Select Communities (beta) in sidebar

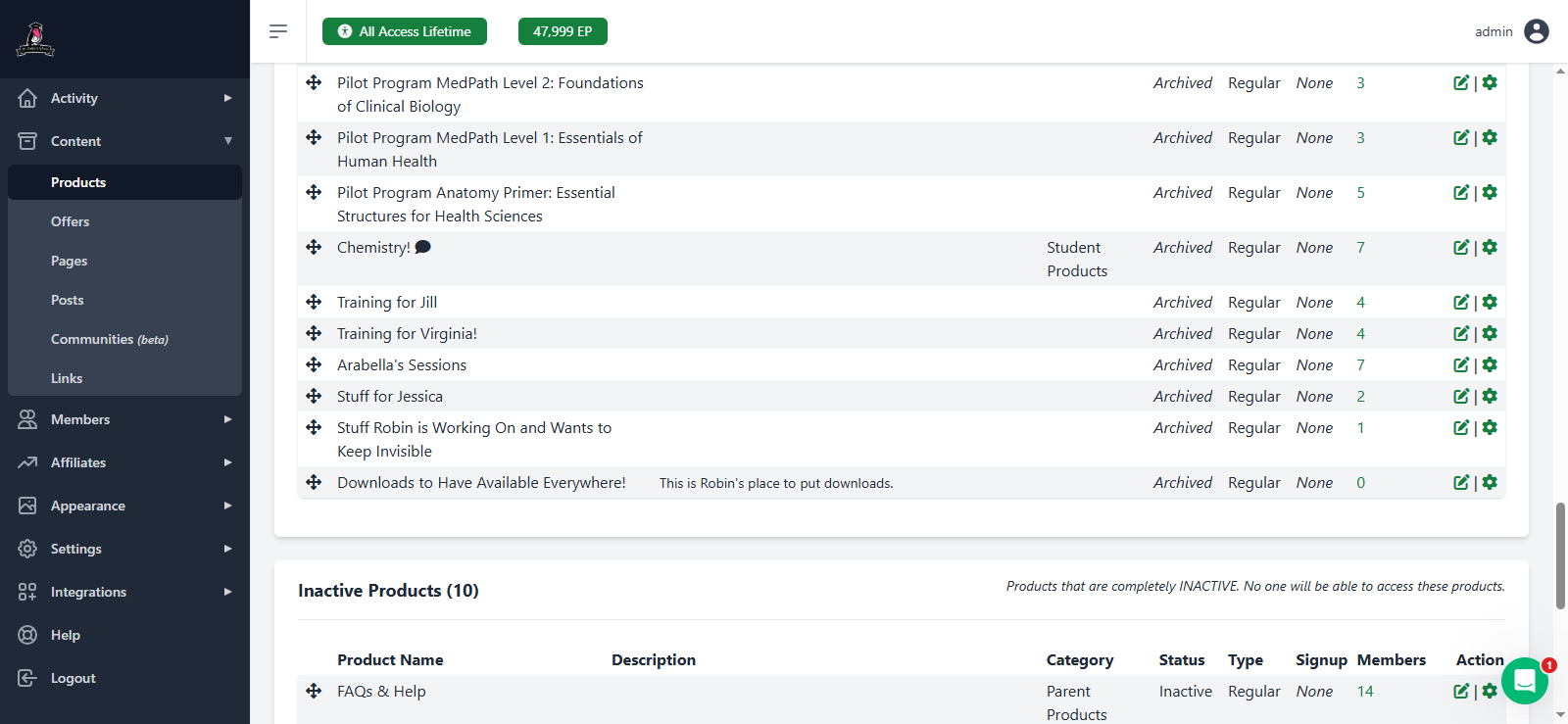pyautogui.click(x=109, y=339)
